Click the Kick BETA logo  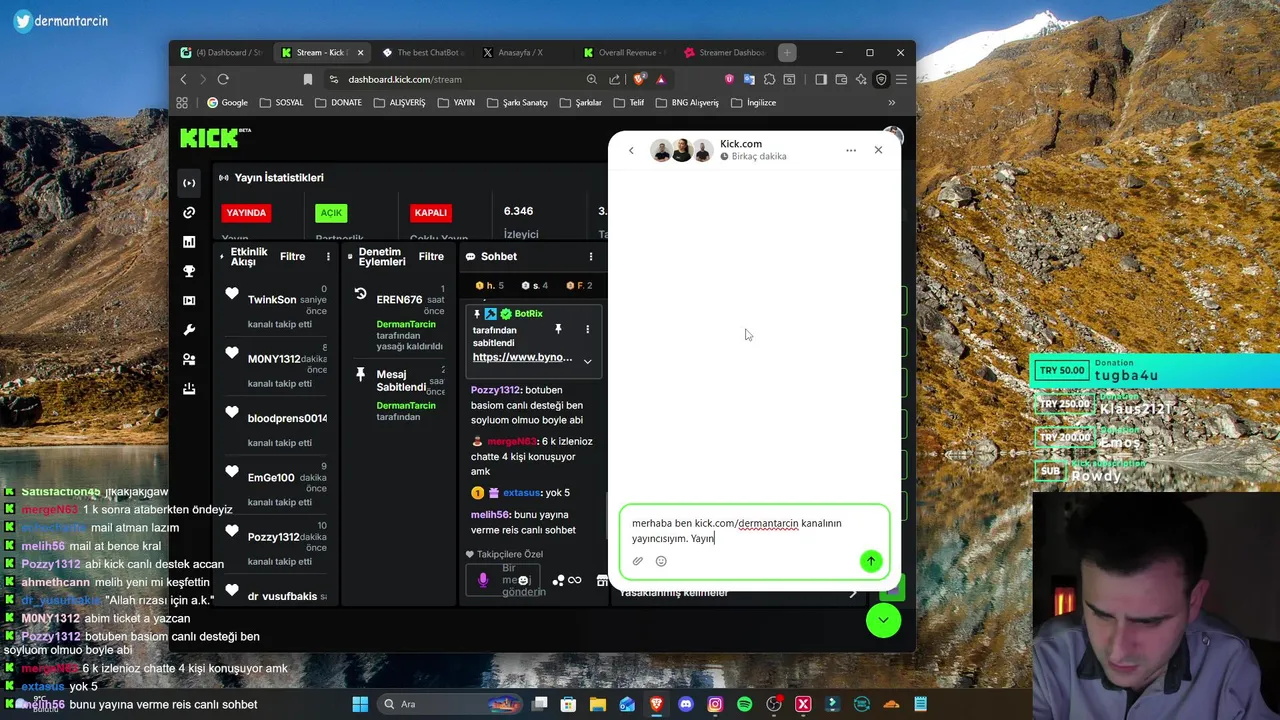215,137
